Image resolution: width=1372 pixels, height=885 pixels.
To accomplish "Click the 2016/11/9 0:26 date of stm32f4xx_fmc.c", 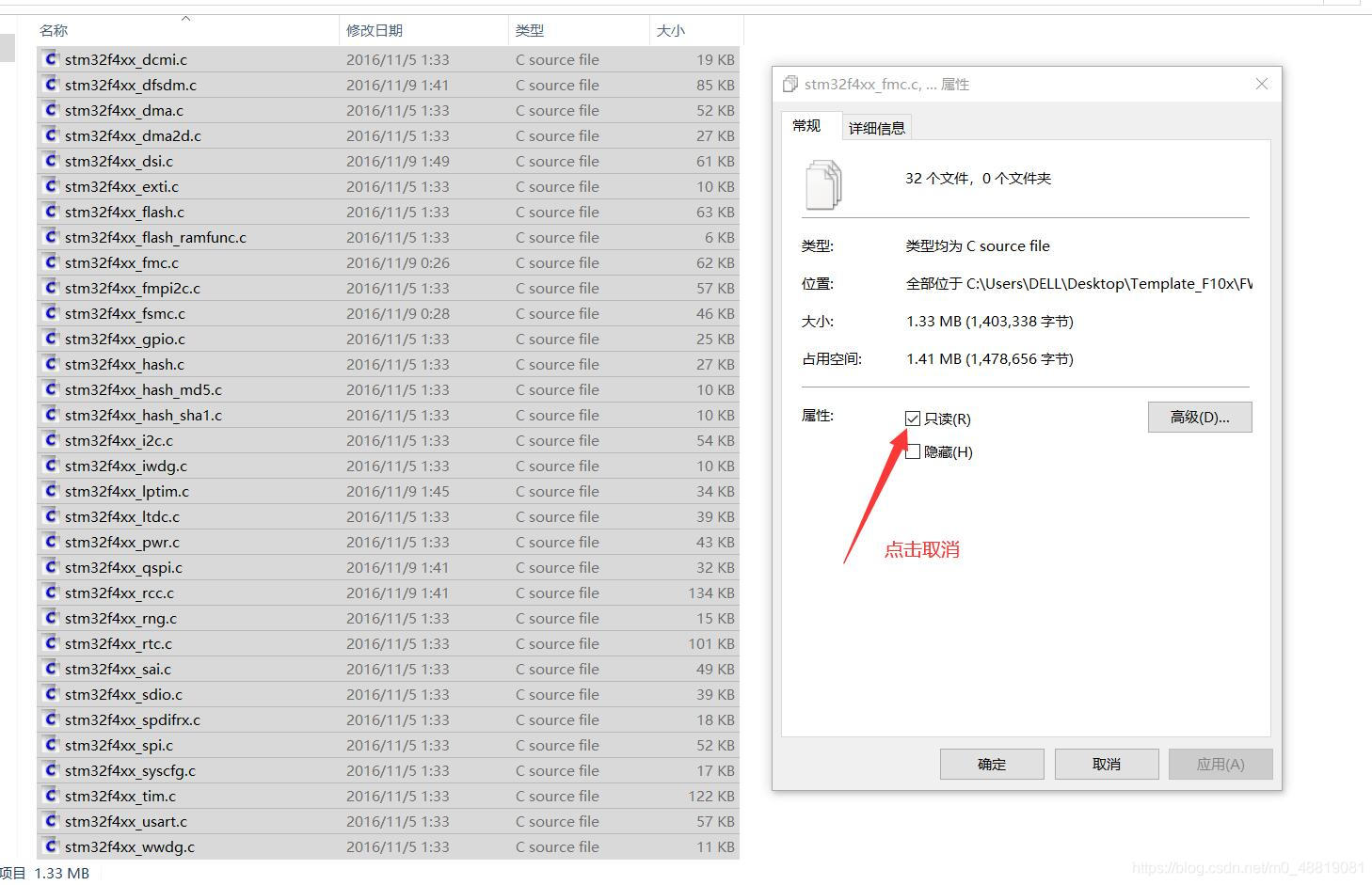I will (x=398, y=262).
